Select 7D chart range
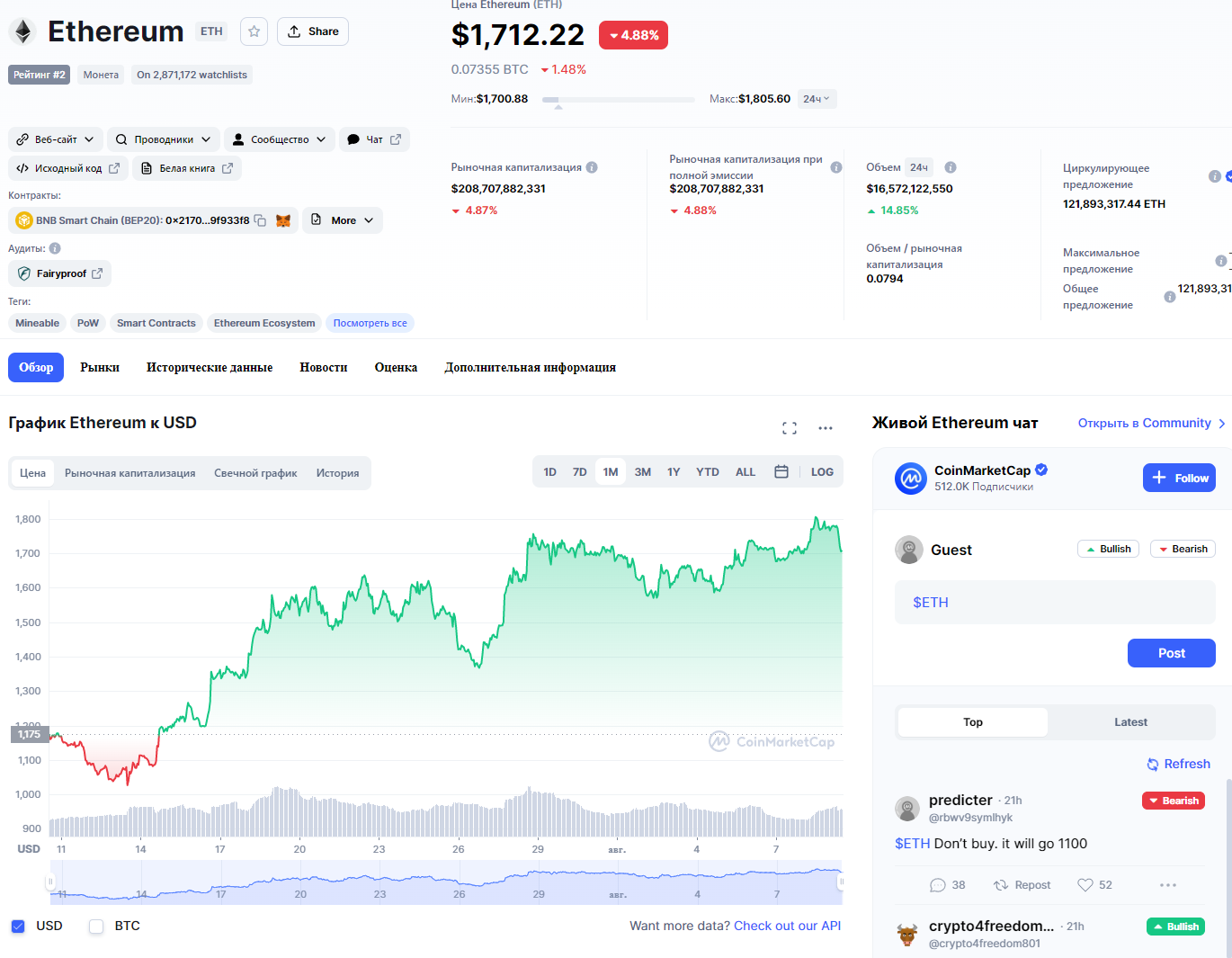1232x958 pixels. [x=580, y=472]
